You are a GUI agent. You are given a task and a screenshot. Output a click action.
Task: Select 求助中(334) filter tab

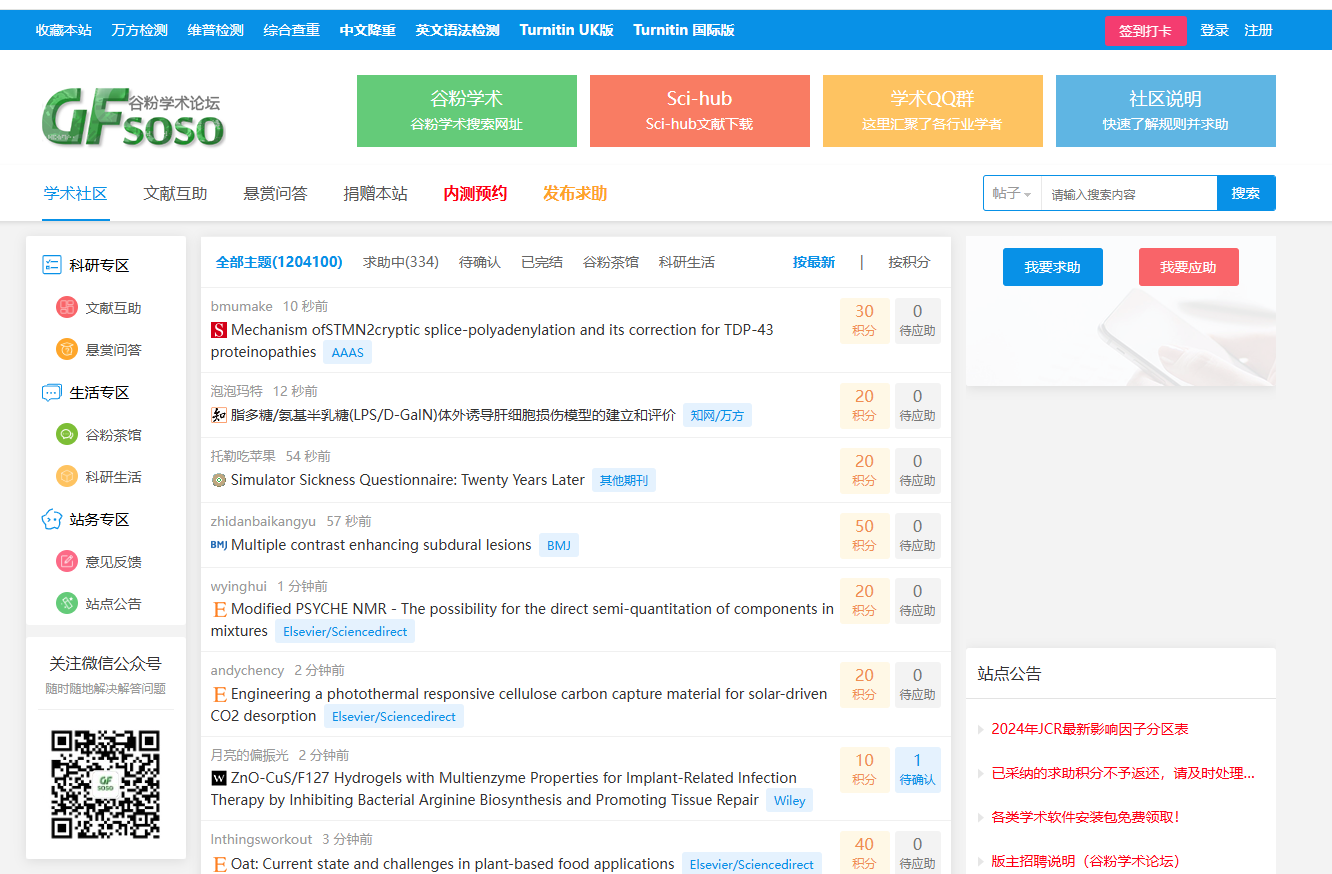tap(401, 262)
